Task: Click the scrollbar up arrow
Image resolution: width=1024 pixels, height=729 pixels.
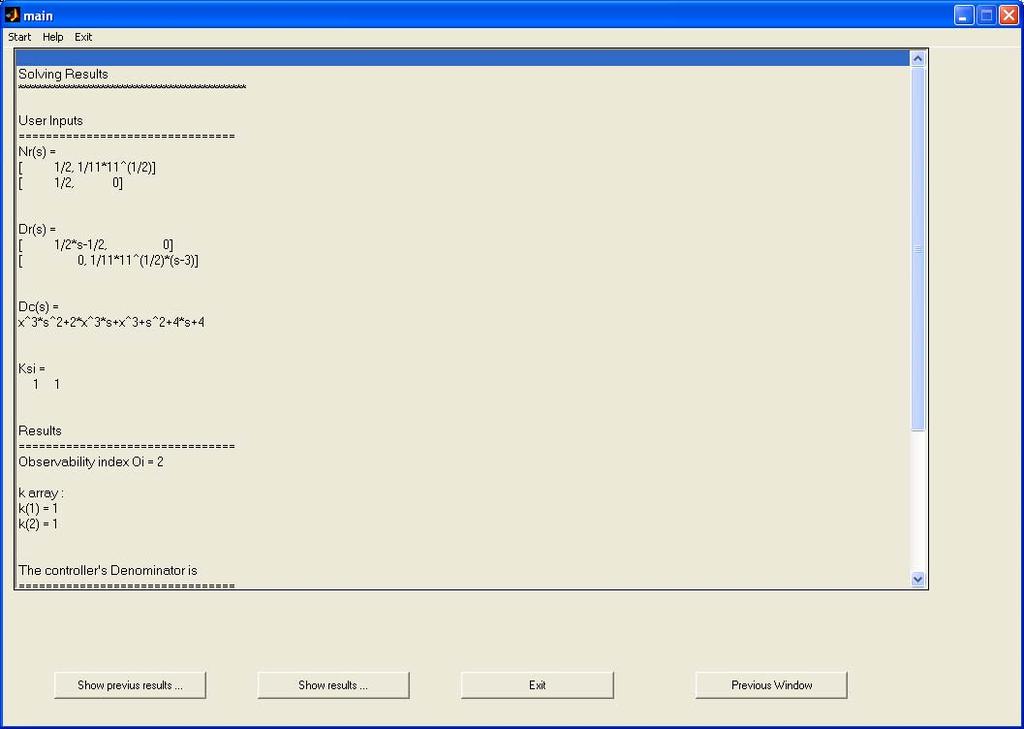Action: [918, 59]
